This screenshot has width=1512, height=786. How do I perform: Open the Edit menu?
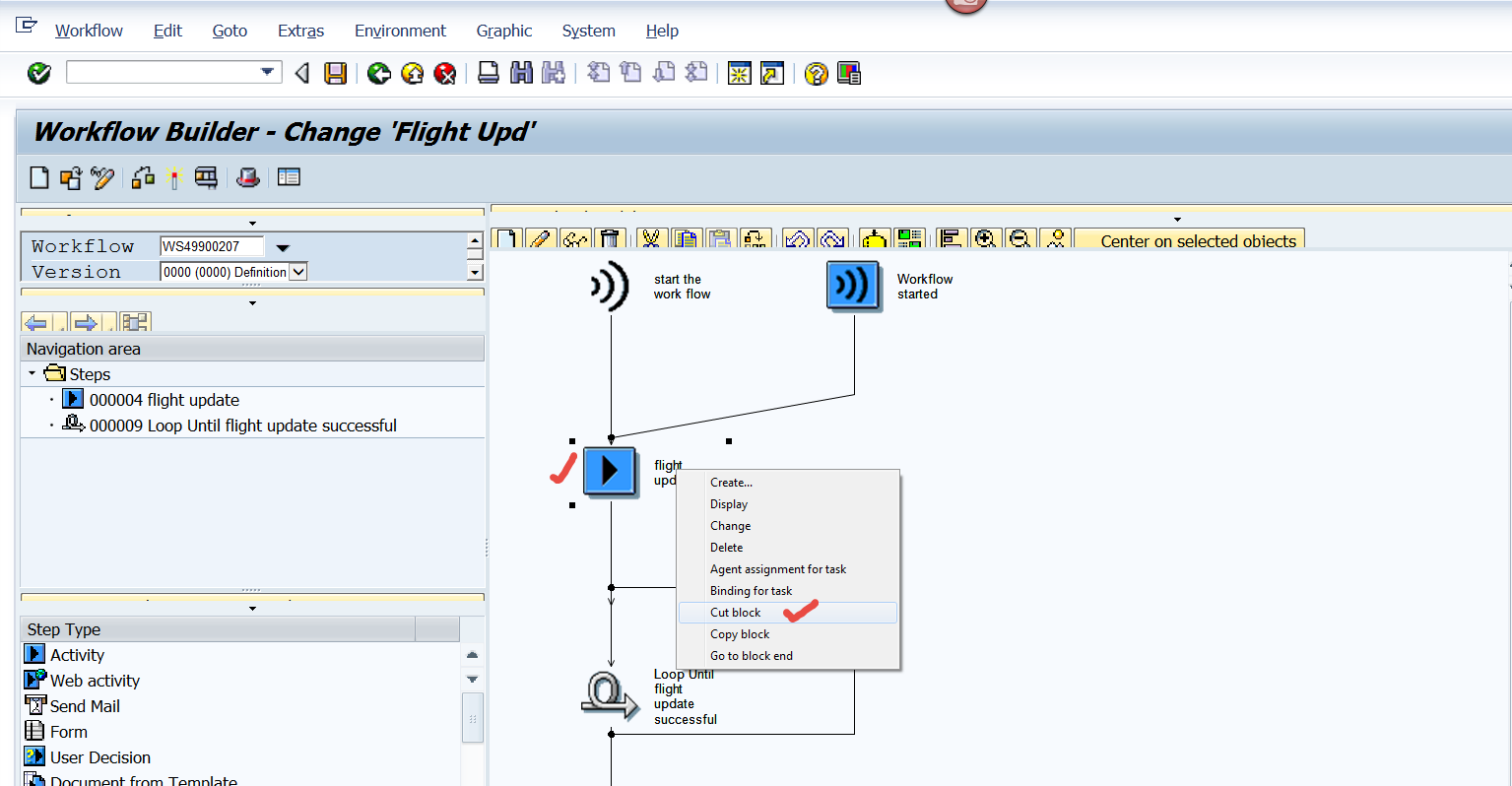click(167, 31)
